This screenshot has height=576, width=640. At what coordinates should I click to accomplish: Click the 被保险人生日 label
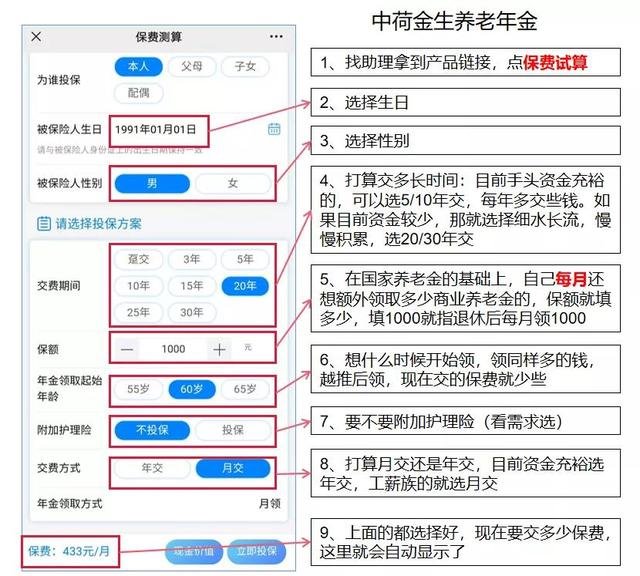(69, 129)
